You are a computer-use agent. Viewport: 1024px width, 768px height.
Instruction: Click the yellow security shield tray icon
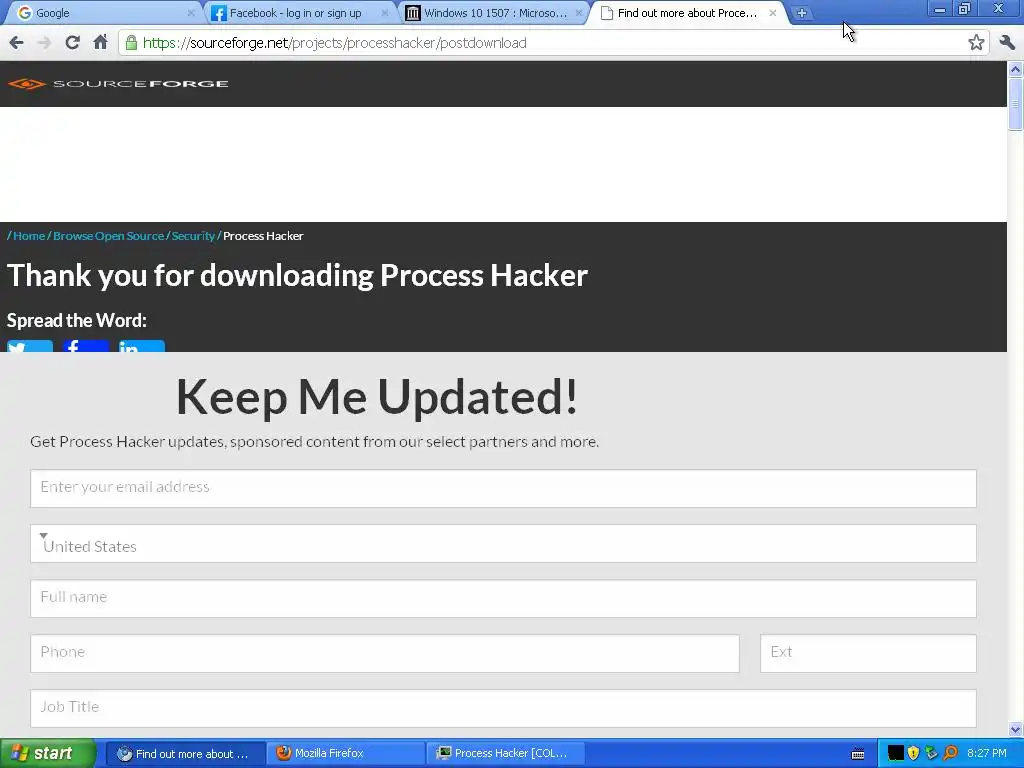click(x=913, y=754)
